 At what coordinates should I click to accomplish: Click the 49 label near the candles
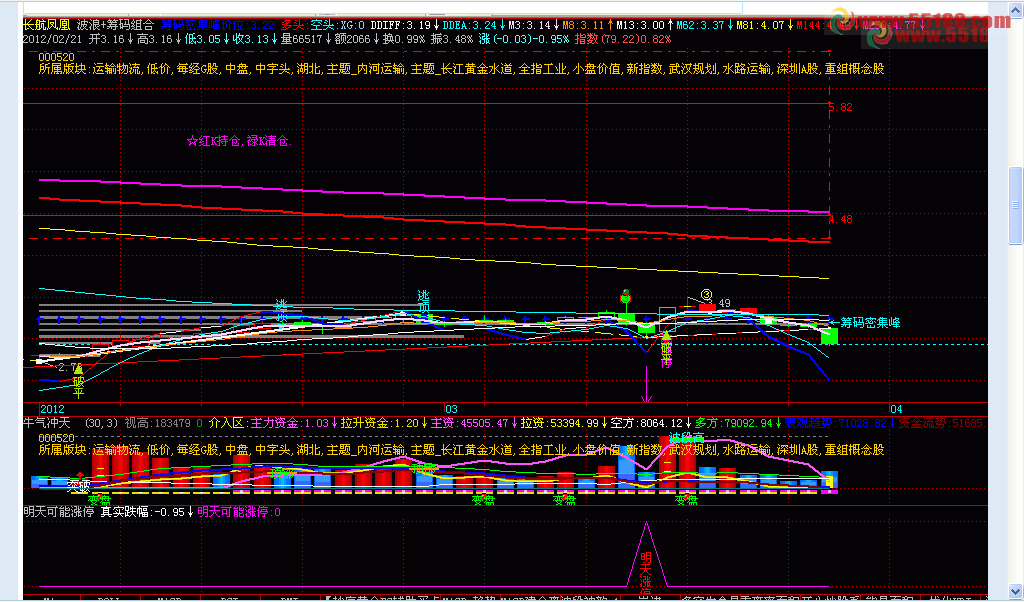pyautogui.click(x=724, y=304)
